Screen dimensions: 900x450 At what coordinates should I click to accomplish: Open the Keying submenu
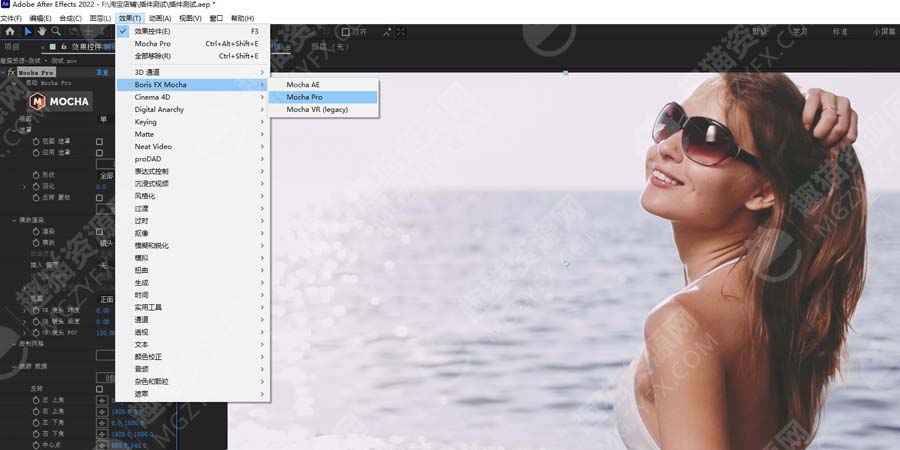tap(192, 122)
